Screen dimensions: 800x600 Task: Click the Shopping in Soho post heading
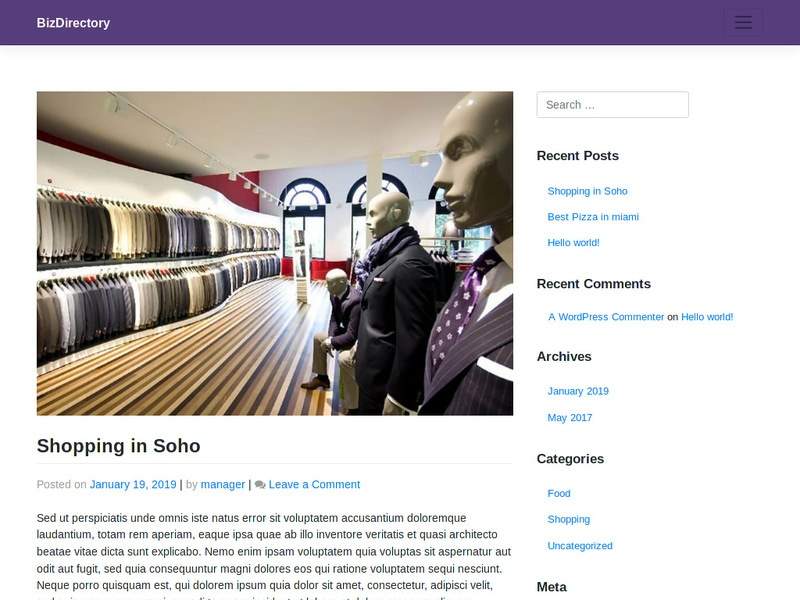(118, 446)
